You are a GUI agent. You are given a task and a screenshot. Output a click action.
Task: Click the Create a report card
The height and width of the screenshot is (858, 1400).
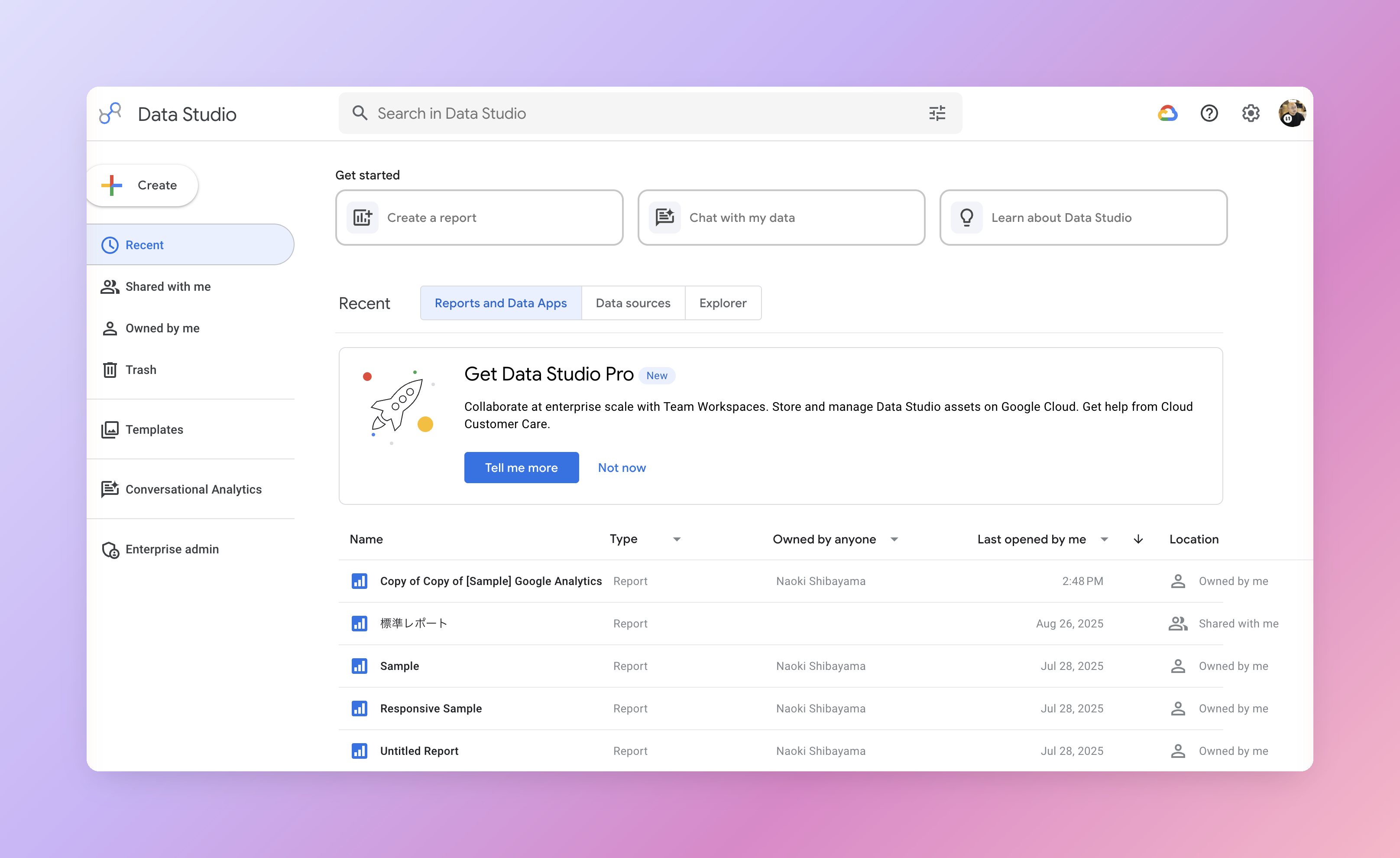(479, 218)
